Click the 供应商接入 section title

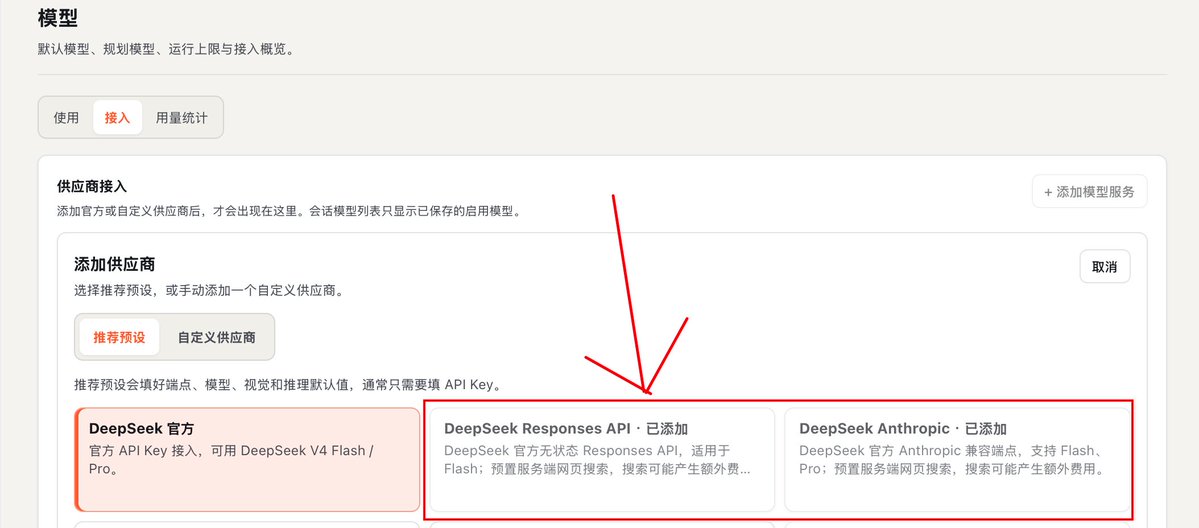[x=92, y=187]
